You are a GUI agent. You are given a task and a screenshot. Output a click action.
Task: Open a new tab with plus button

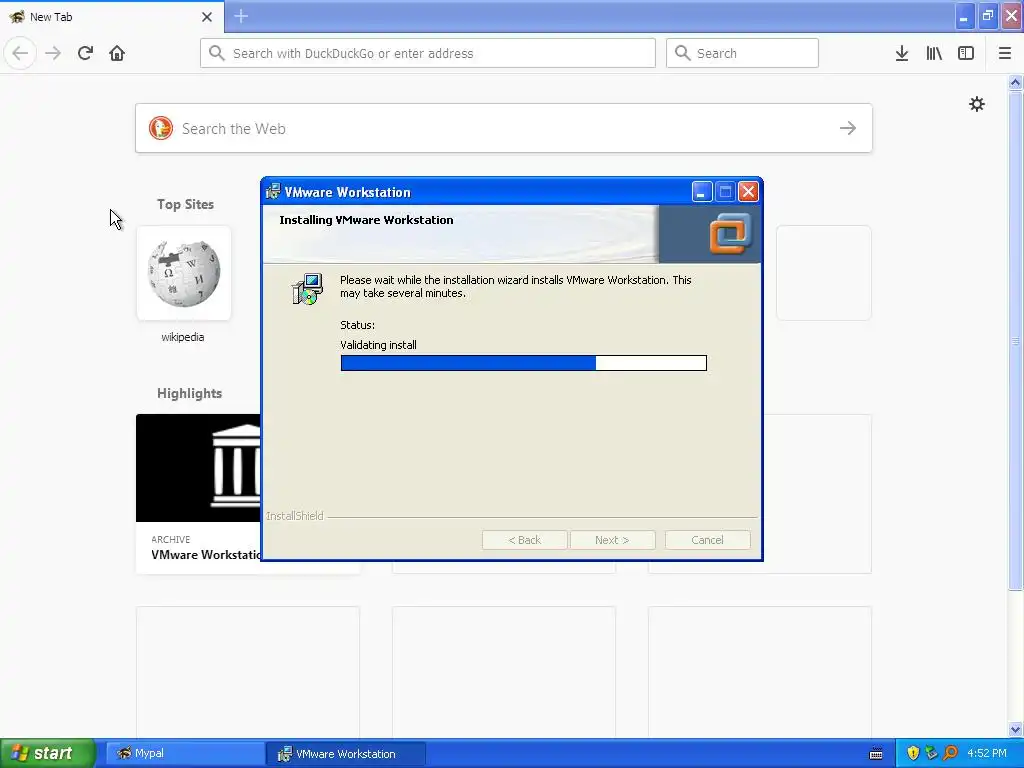[x=241, y=16]
